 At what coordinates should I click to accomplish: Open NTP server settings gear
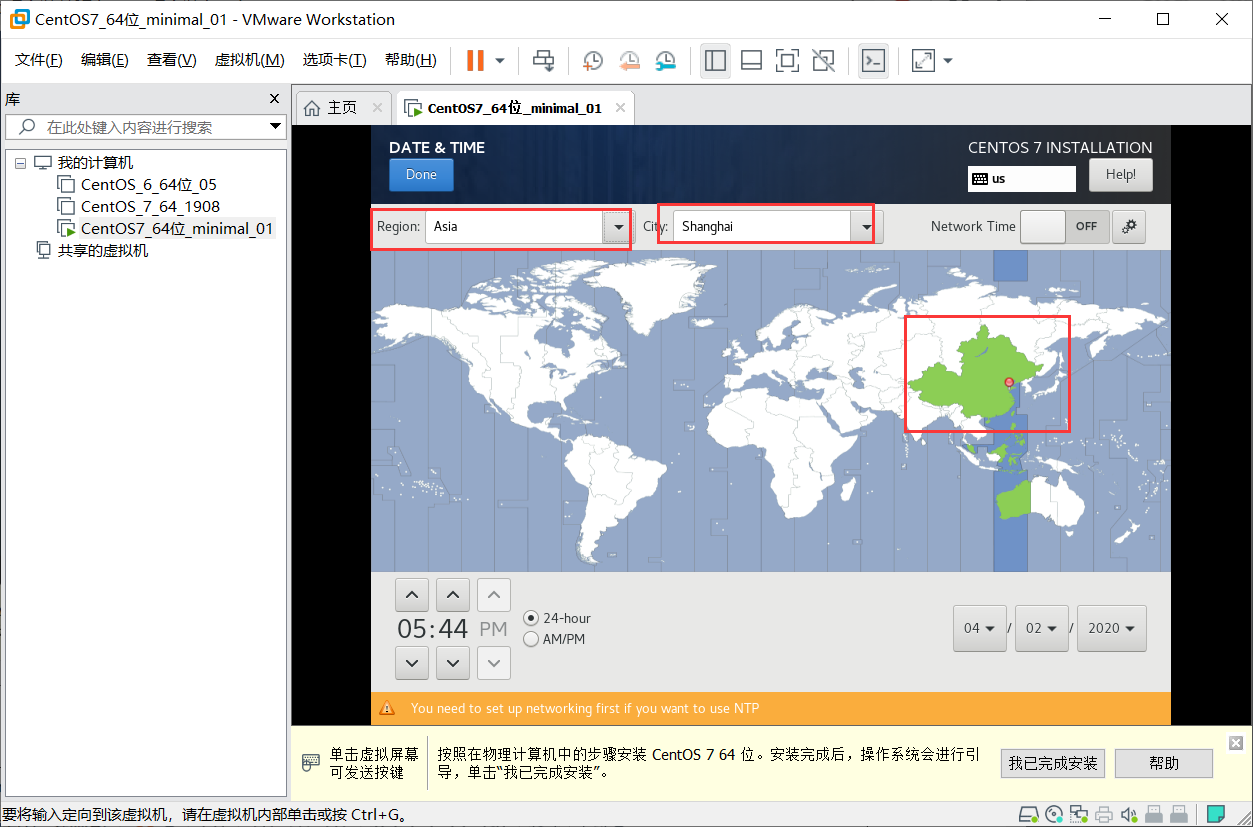click(x=1130, y=227)
